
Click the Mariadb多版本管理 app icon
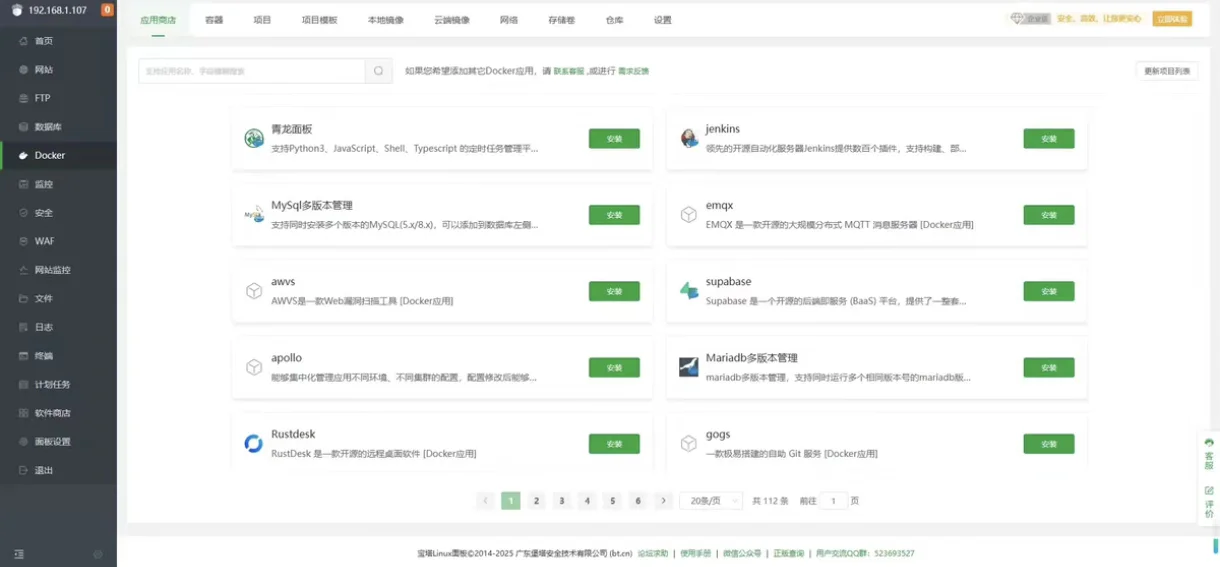point(689,367)
